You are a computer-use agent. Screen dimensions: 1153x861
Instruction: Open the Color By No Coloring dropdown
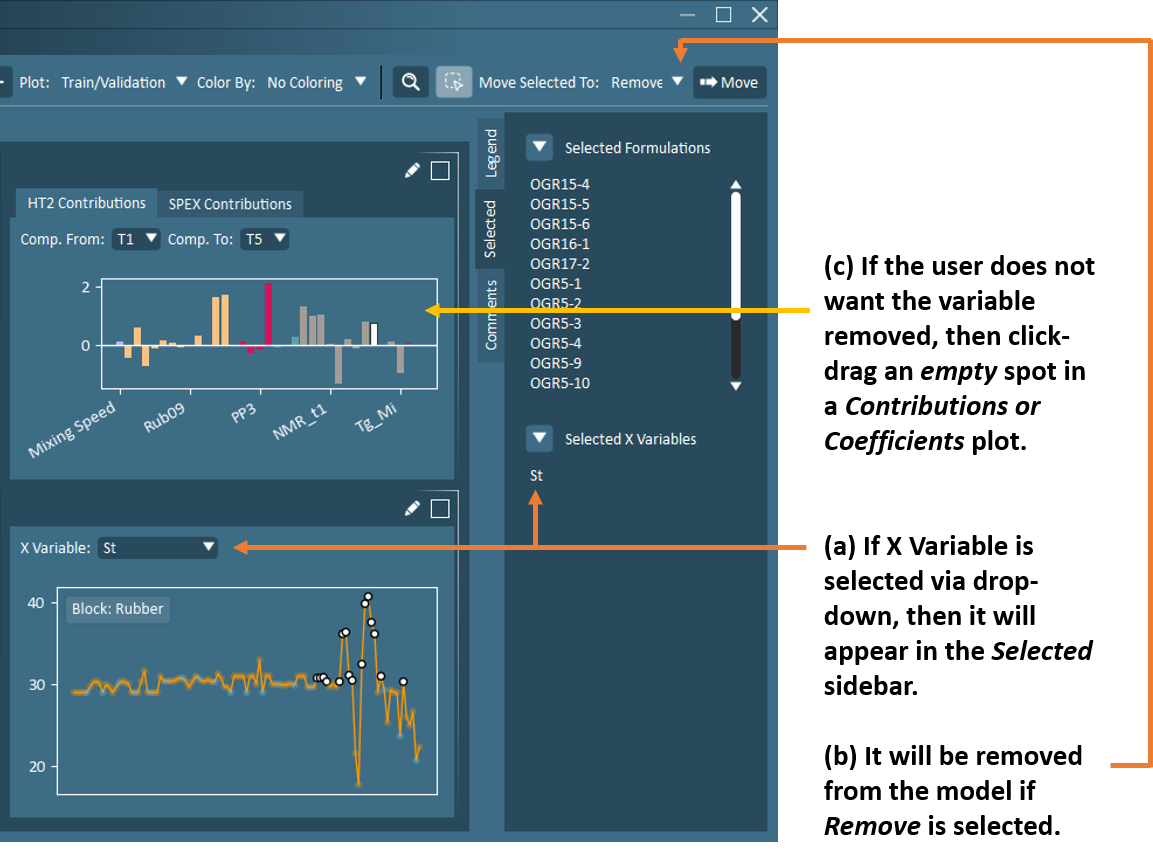316,82
